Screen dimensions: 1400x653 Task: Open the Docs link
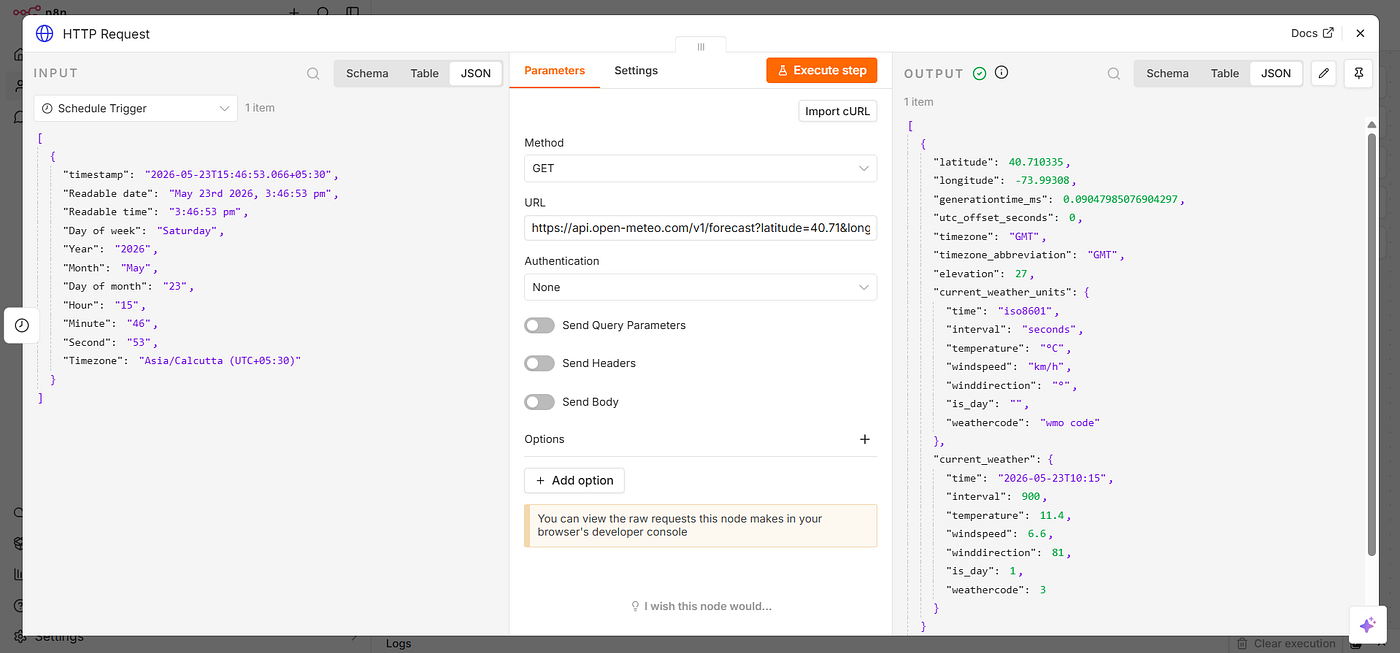pyautogui.click(x=1312, y=33)
